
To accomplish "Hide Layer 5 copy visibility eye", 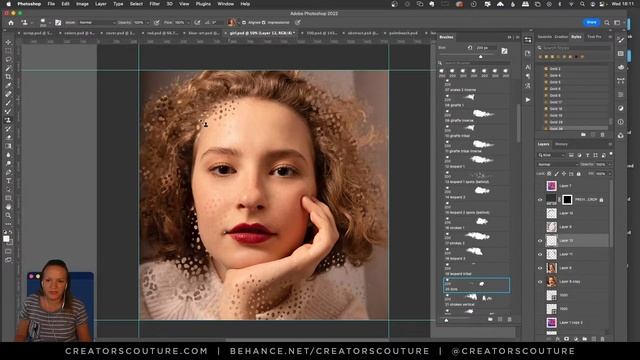I will click(x=540, y=282).
